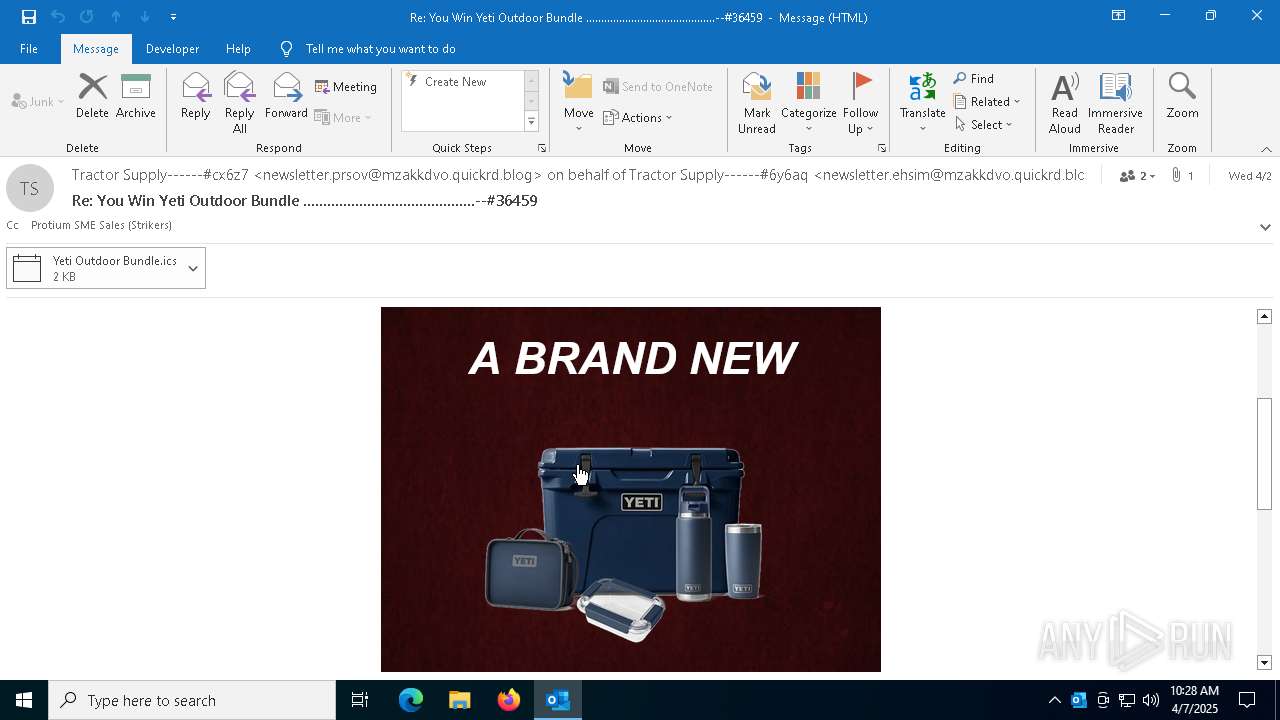Screen dimensions: 1280x720
Task: Open the Move folder dropdown
Action: point(579,103)
